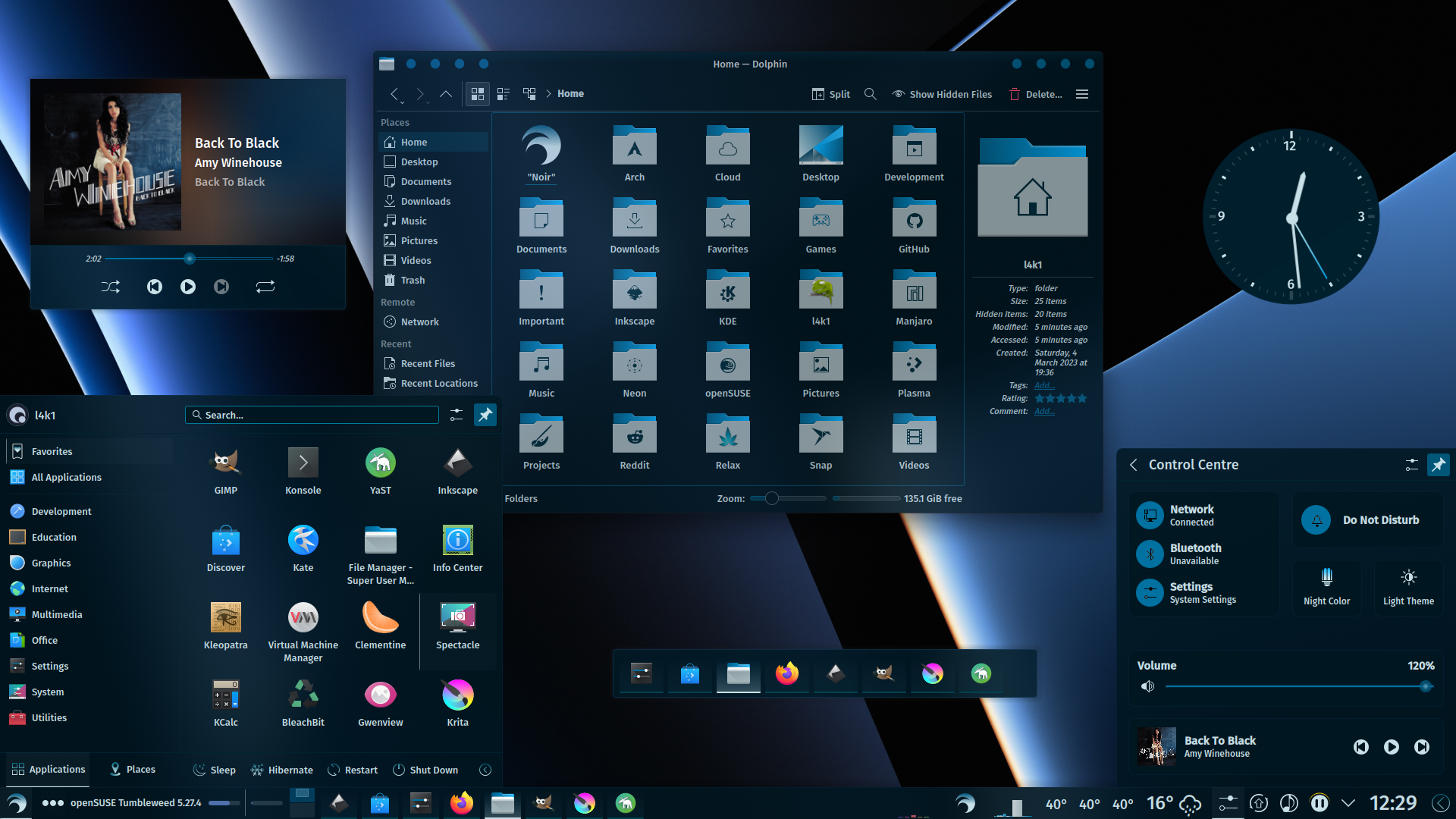Go up one folder level in Dolphin
The width and height of the screenshot is (1456, 819).
446,94
